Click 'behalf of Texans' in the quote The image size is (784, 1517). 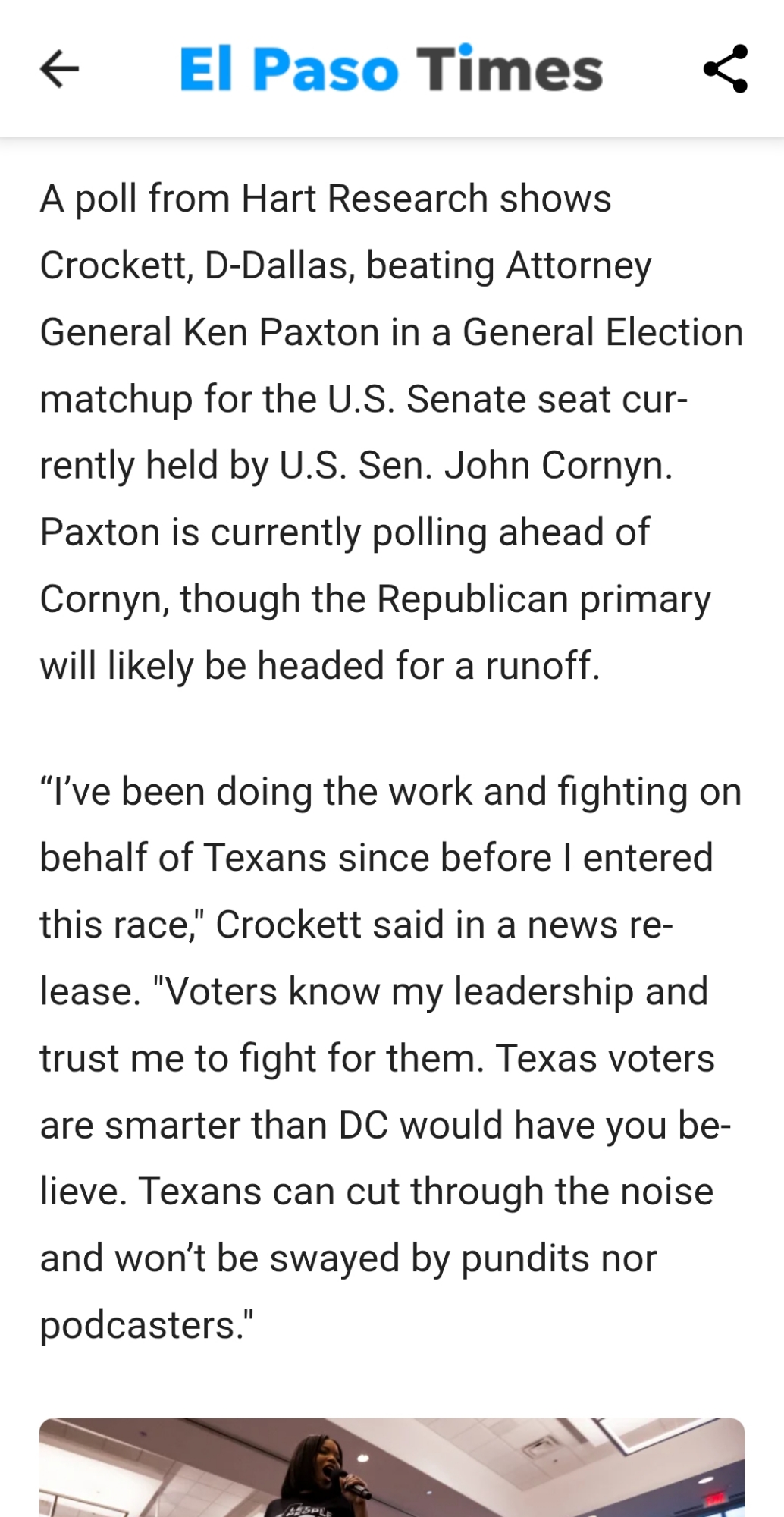pyautogui.click(x=183, y=858)
